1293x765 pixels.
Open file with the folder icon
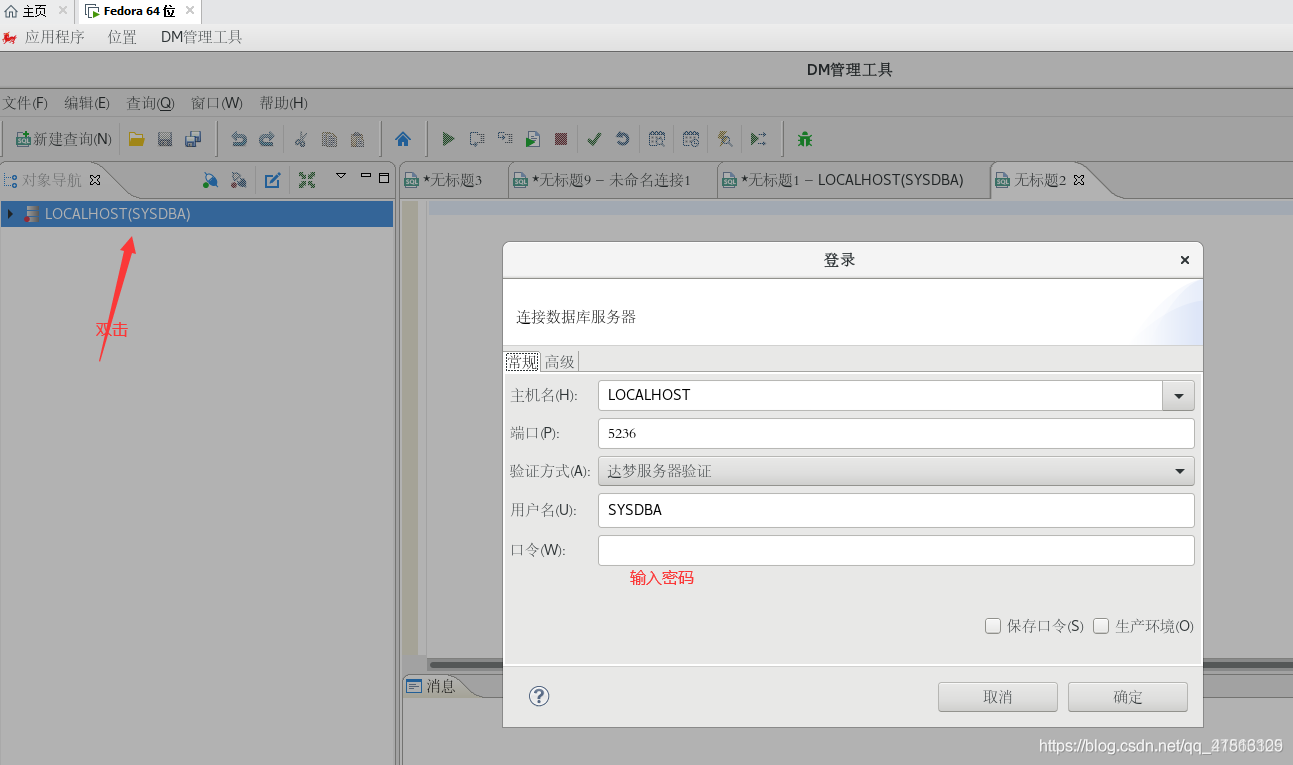point(137,139)
